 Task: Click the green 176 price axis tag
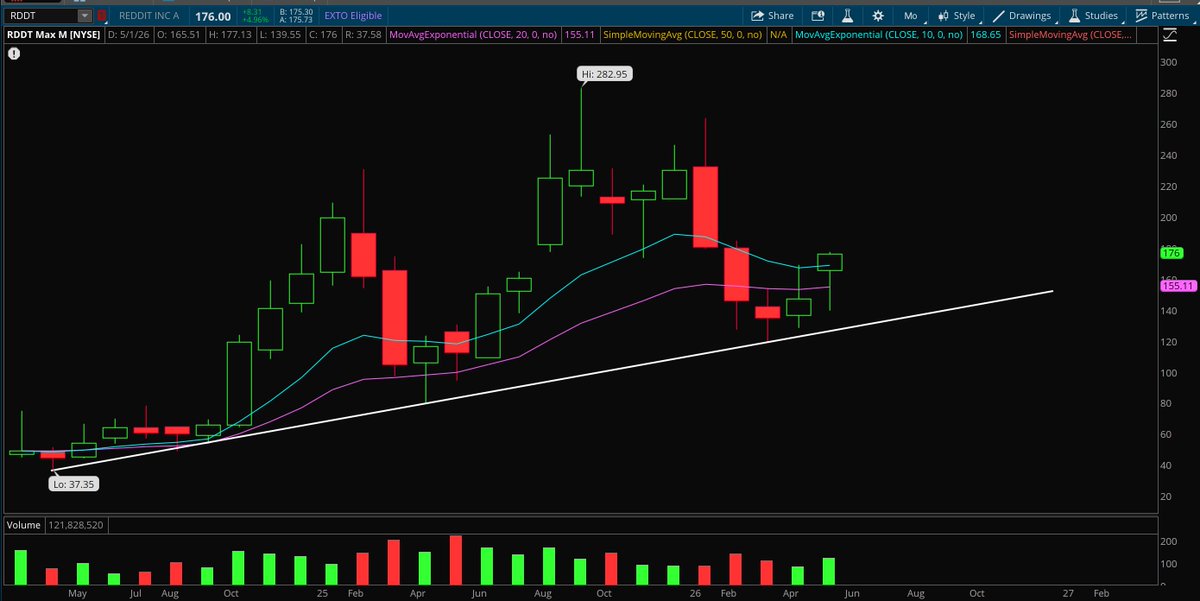click(1172, 253)
